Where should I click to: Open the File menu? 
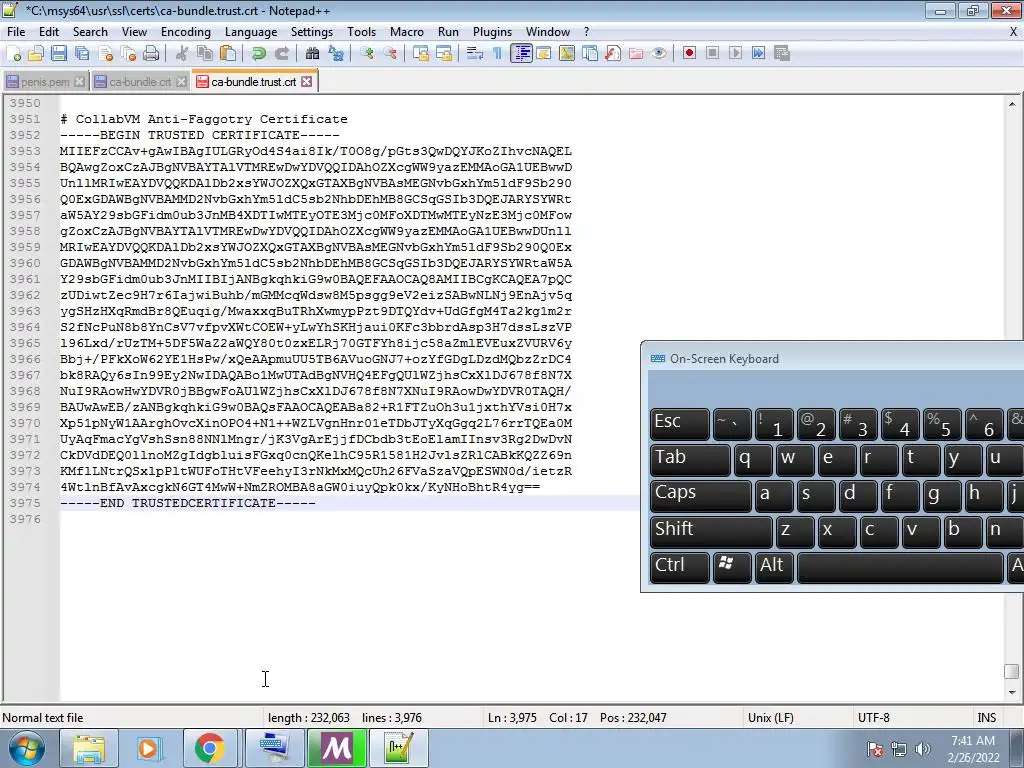(x=16, y=32)
